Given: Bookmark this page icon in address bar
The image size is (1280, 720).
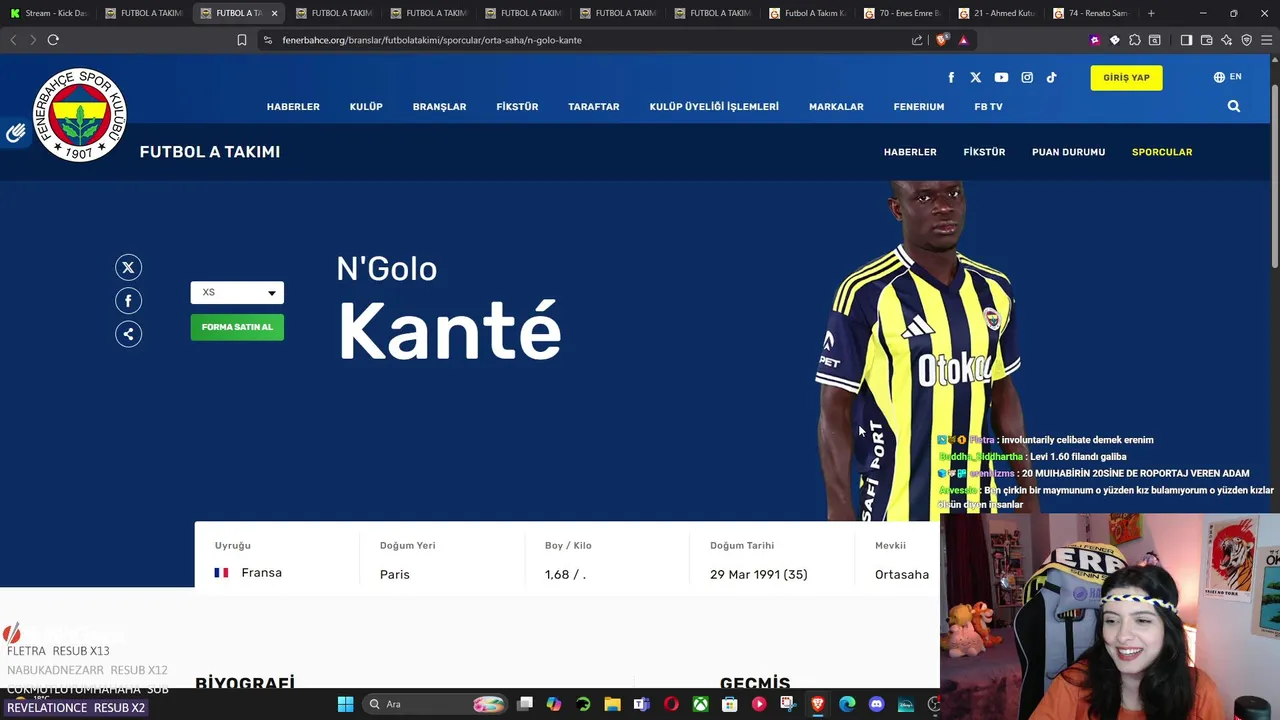Looking at the screenshot, I should pos(242,40).
